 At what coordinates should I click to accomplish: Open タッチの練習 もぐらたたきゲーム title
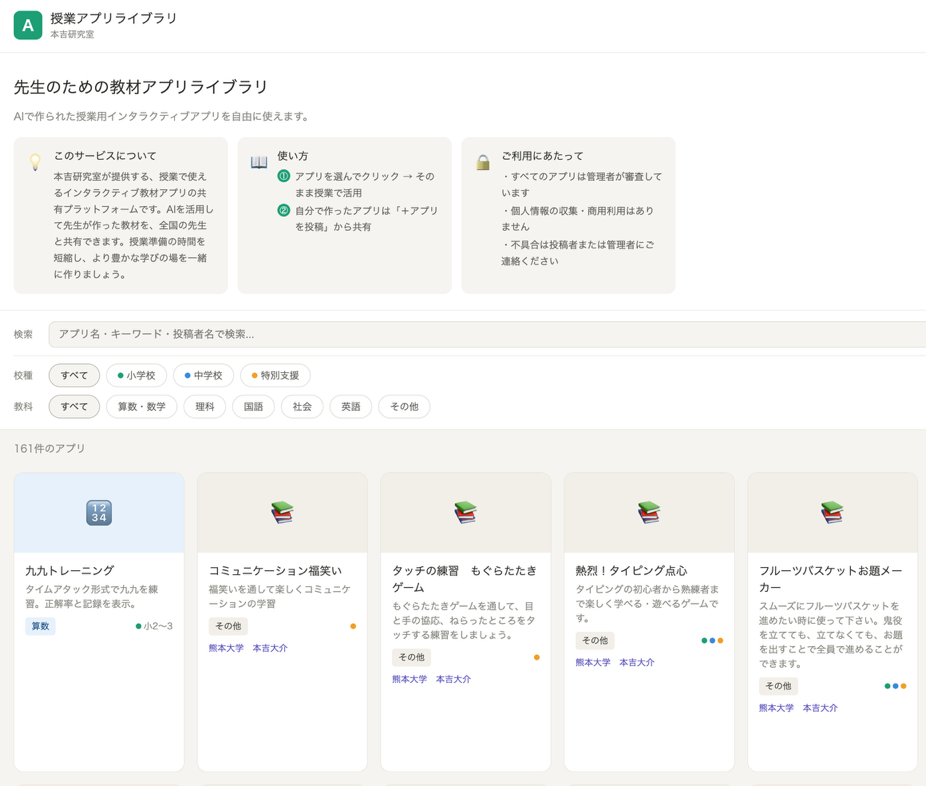(x=465, y=579)
